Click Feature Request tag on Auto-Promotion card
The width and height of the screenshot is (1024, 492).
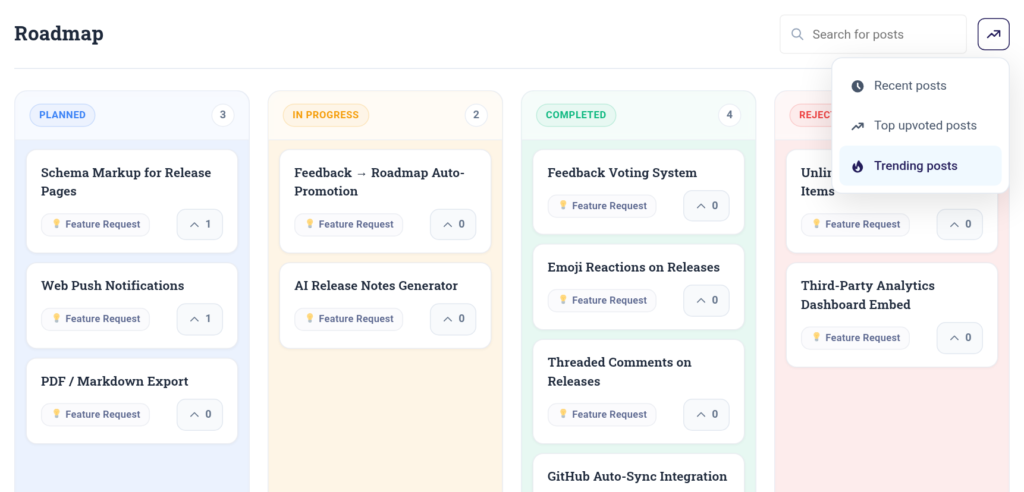point(349,224)
